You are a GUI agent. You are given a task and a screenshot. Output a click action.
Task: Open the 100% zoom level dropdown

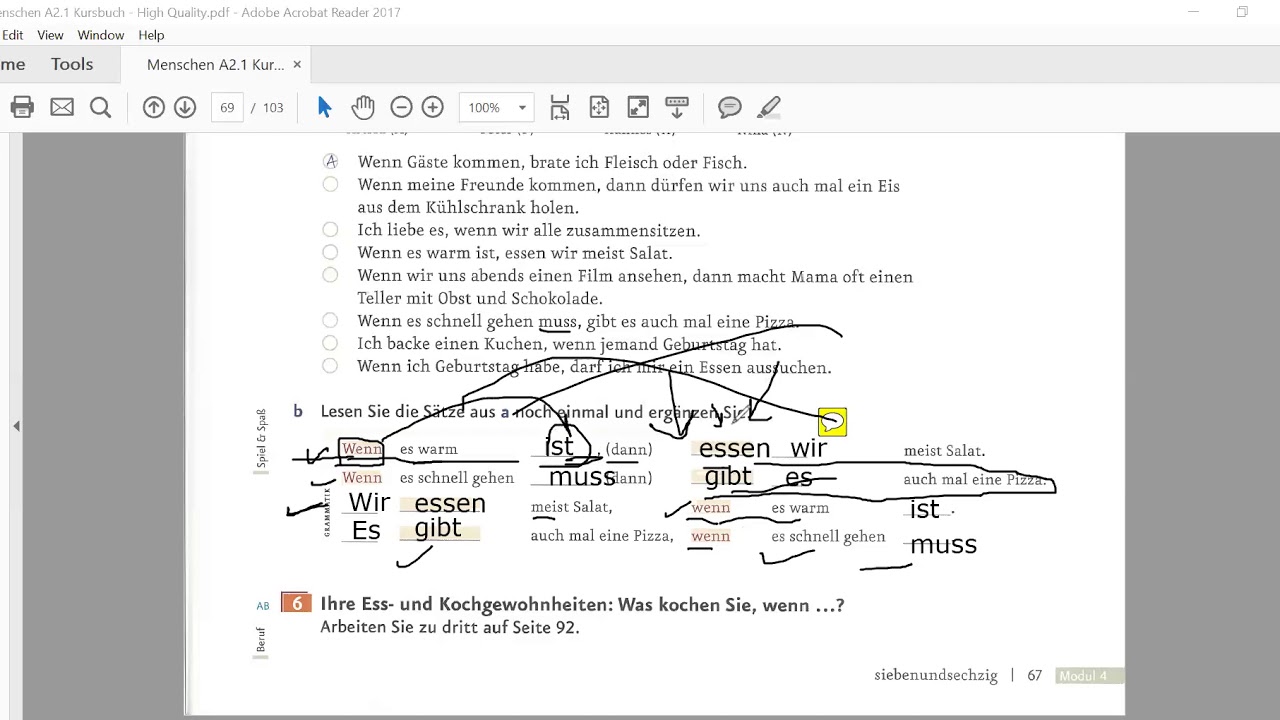(496, 107)
